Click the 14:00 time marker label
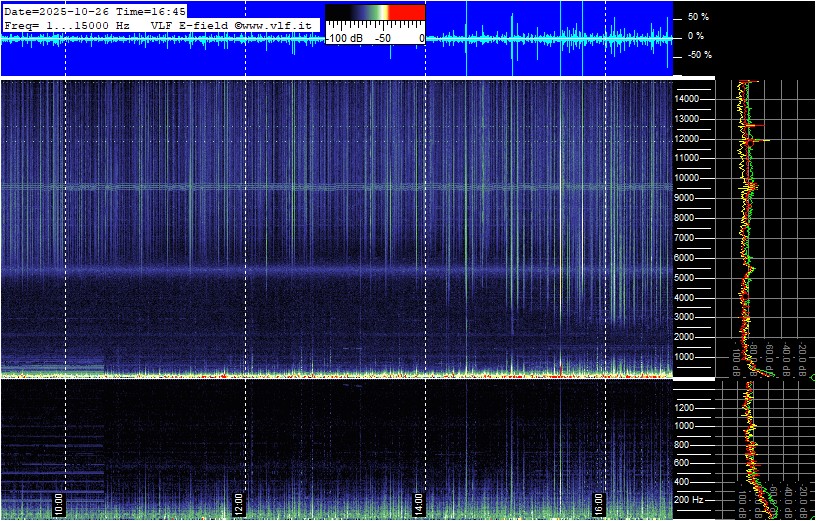 [x=419, y=502]
